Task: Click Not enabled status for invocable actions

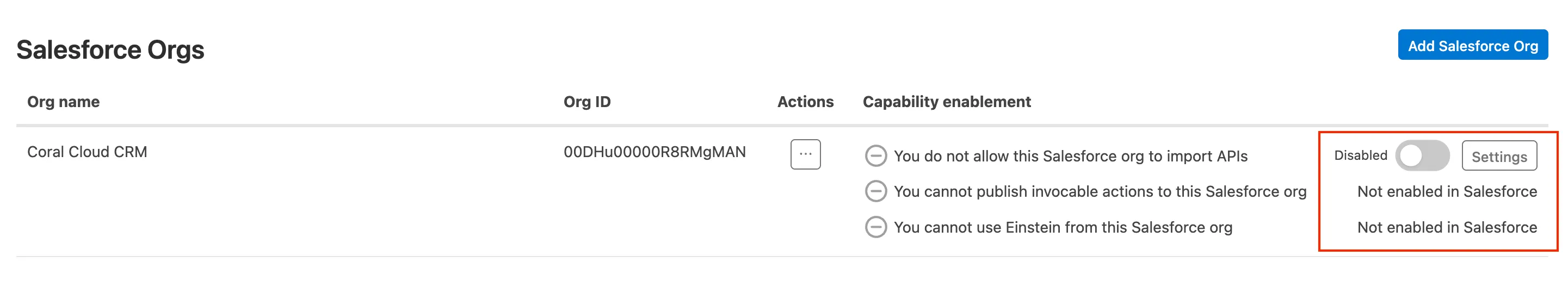Action: point(1446,191)
